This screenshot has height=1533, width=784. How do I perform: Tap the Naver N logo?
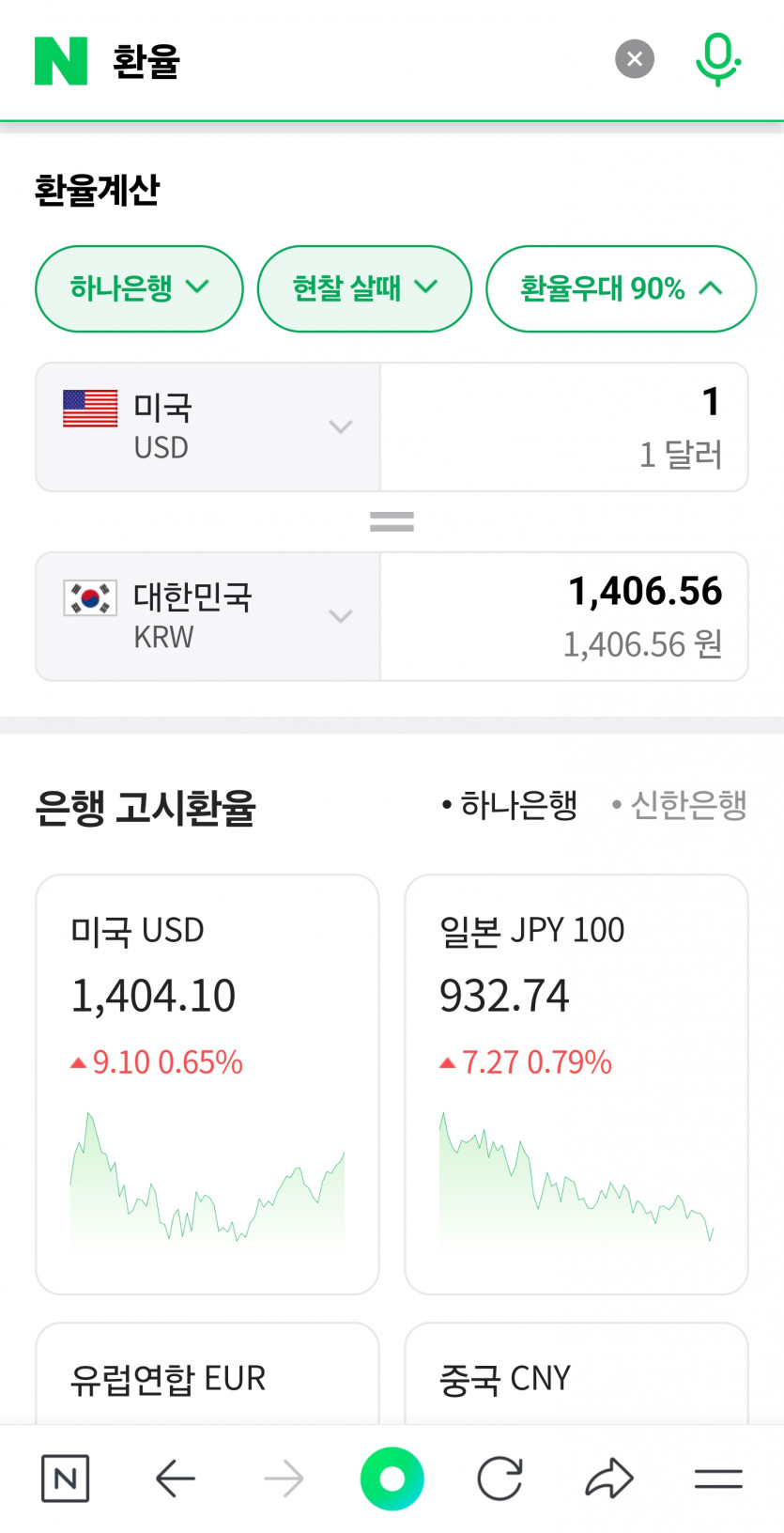61,61
